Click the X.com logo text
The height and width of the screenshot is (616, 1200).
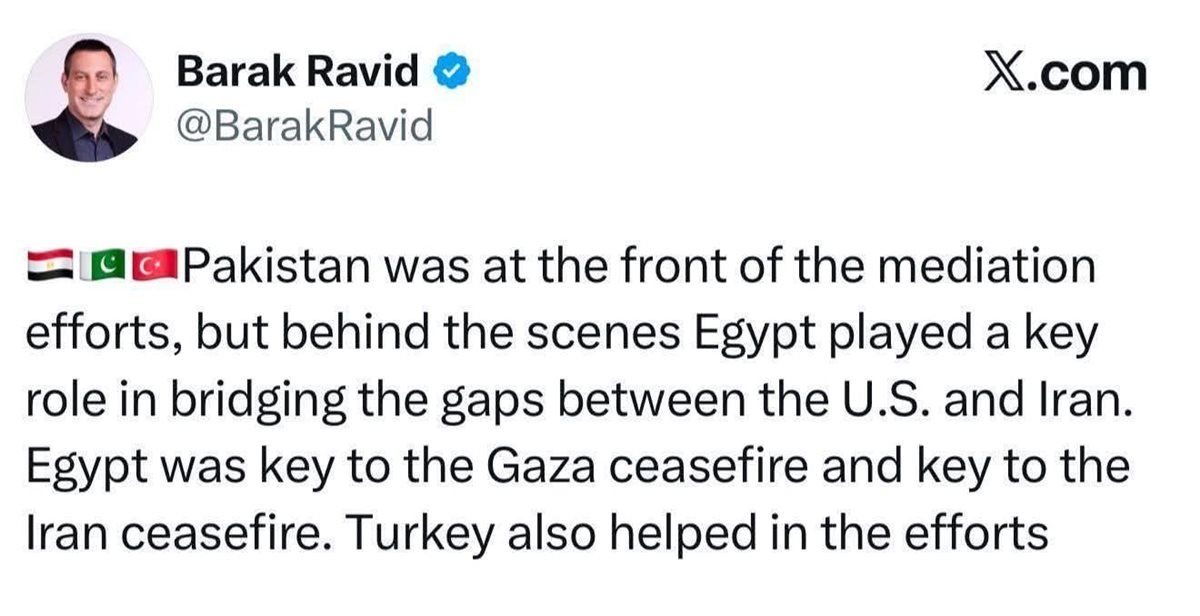[1064, 73]
